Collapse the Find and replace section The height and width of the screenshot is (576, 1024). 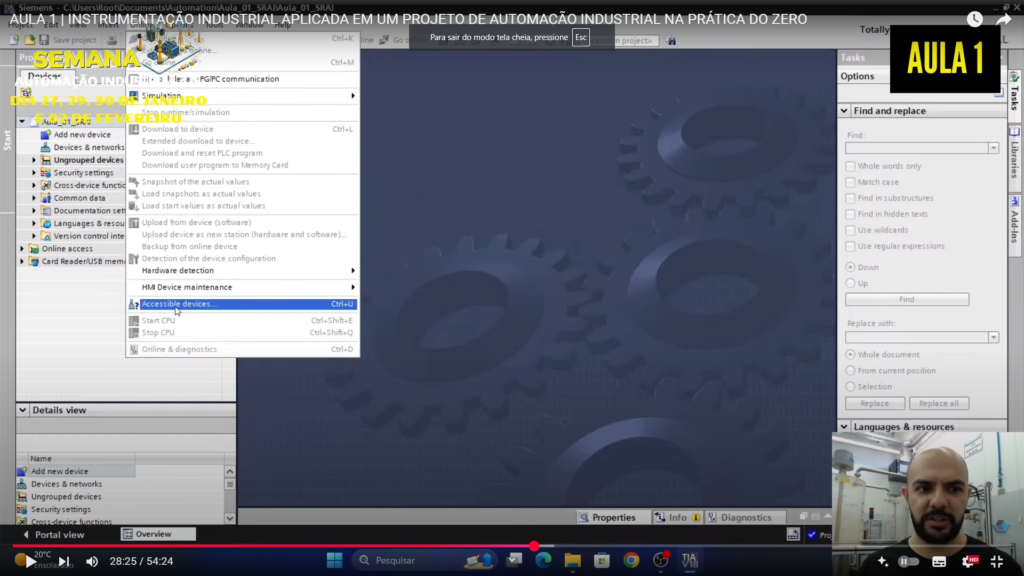844,111
